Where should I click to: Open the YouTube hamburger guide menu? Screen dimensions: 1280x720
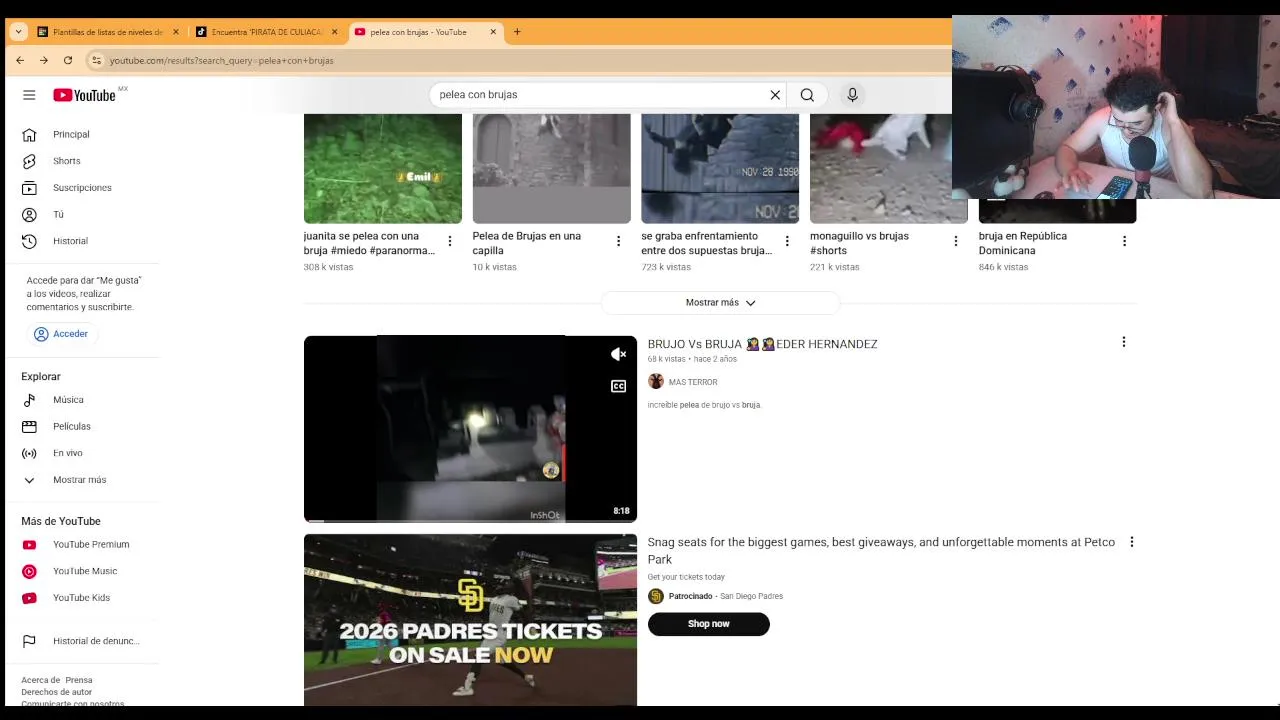click(x=29, y=95)
